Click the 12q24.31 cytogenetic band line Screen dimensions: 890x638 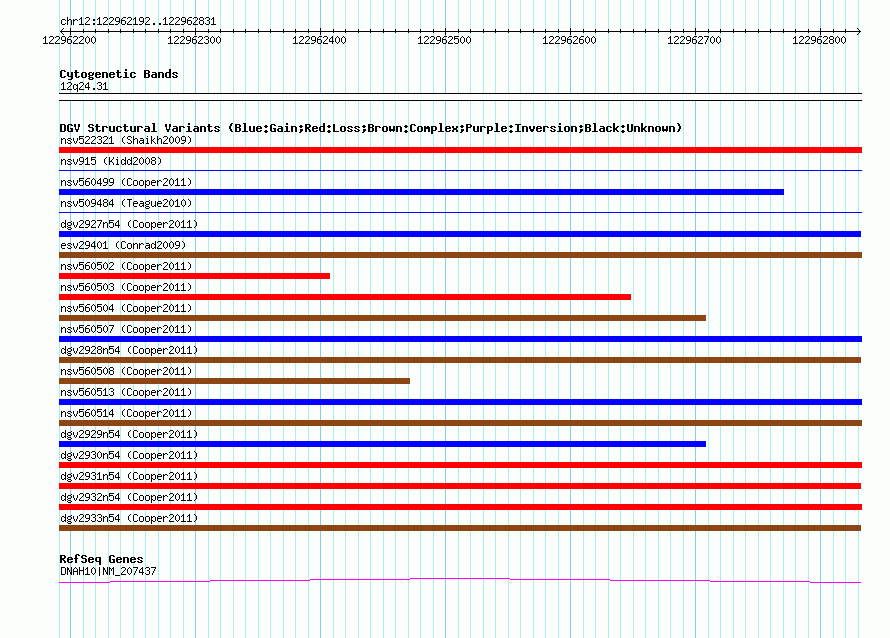[460, 97]
